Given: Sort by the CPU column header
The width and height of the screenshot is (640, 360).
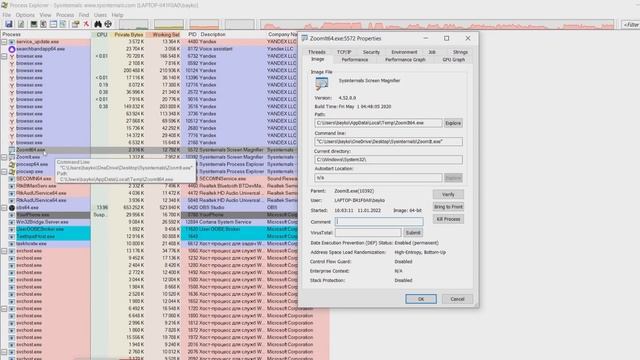Looking at the screenshot, I should click(x=101, y=35).
